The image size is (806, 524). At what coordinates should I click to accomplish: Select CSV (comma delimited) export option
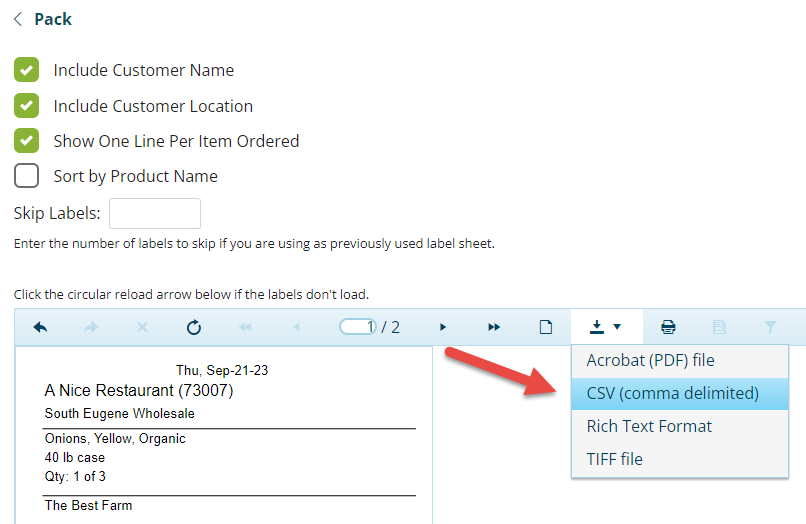pyautogui.click(x=672, y=393)
